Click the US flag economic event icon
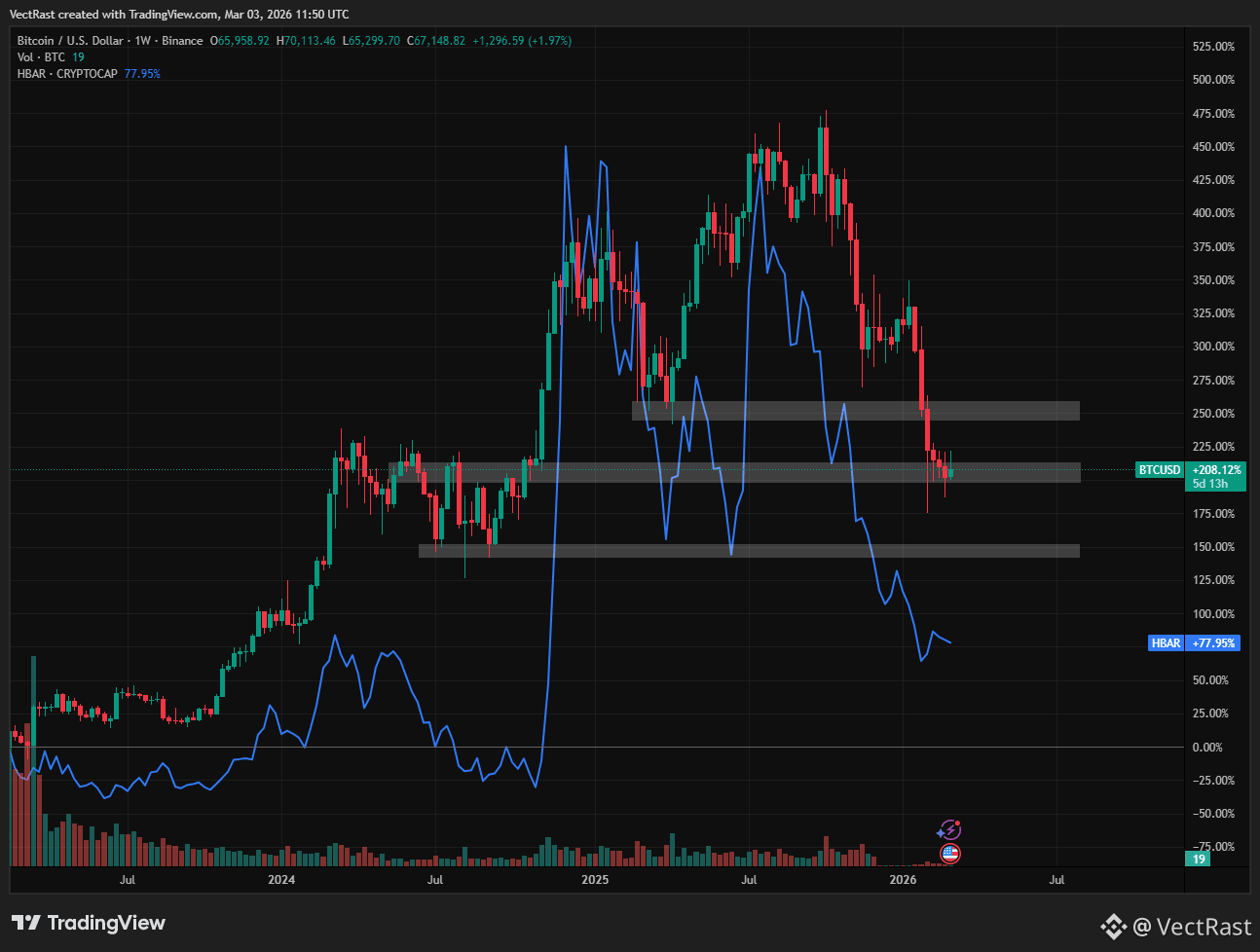This screenshot has height=952, width=1260. point(949,854)
